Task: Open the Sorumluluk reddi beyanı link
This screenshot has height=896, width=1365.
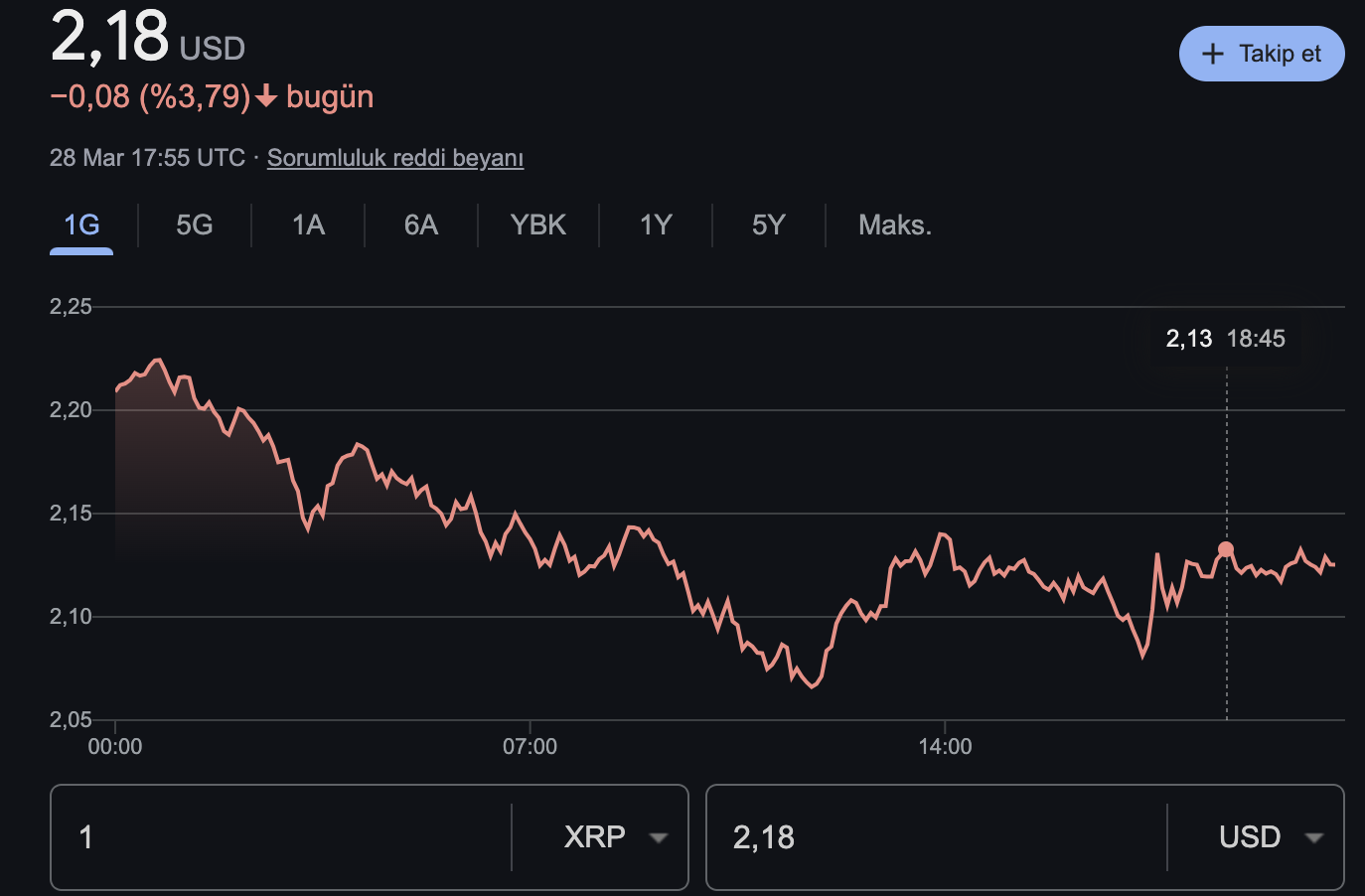Action: 395,158
